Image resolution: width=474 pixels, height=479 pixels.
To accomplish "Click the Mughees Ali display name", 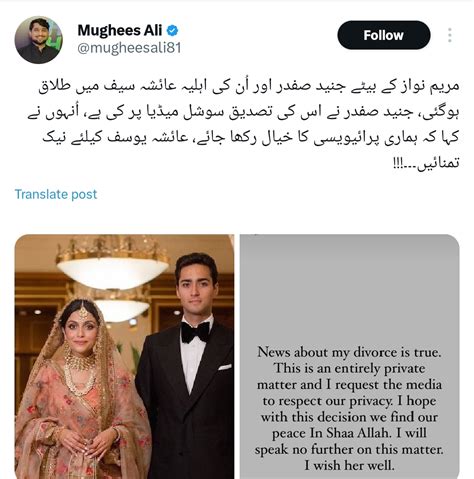I will [x=120, y=31].
